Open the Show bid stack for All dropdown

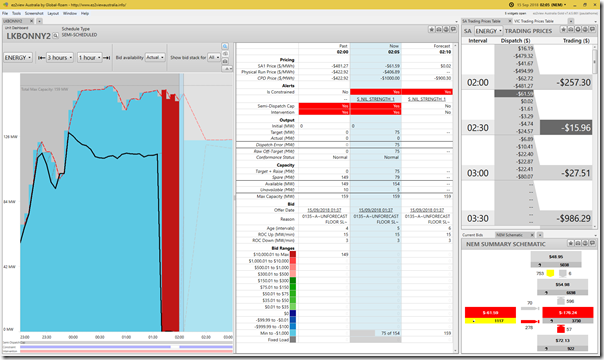click(213, 57)
